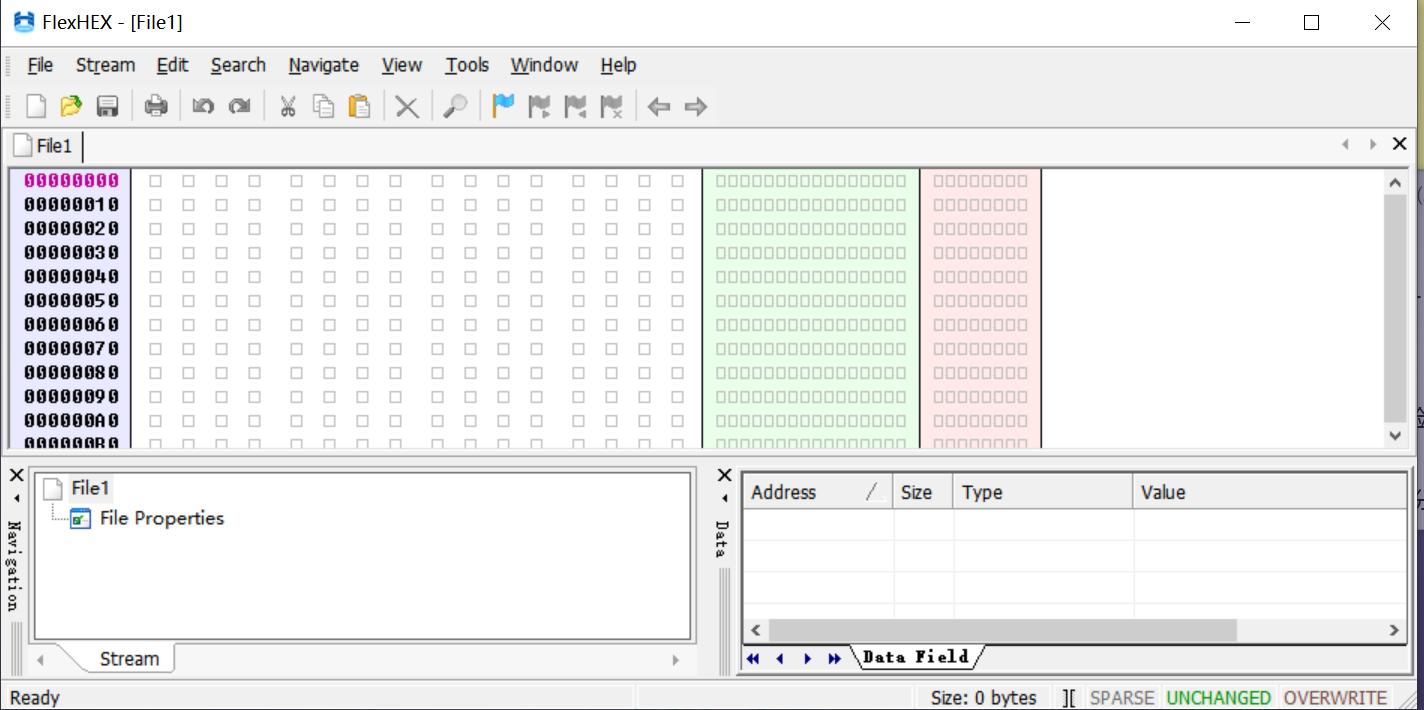
Task: Click the Paste clipboard icon
Action: [x=359, y=106]
